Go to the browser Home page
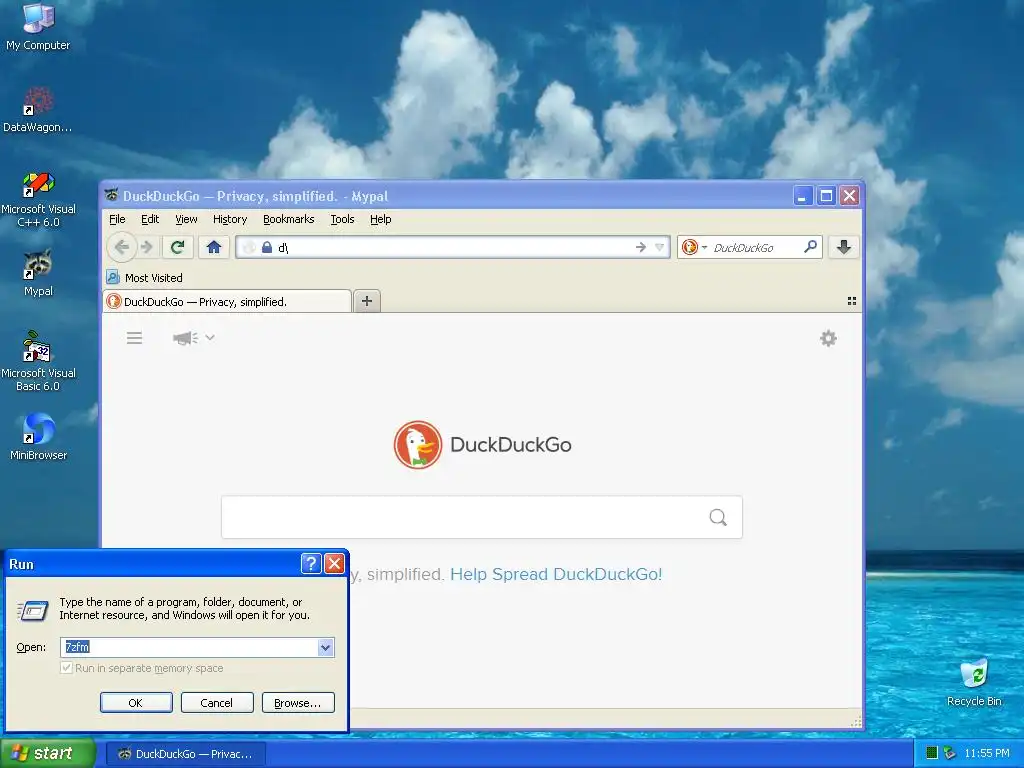Screen dimensions: 1024x768 point(214,247)
